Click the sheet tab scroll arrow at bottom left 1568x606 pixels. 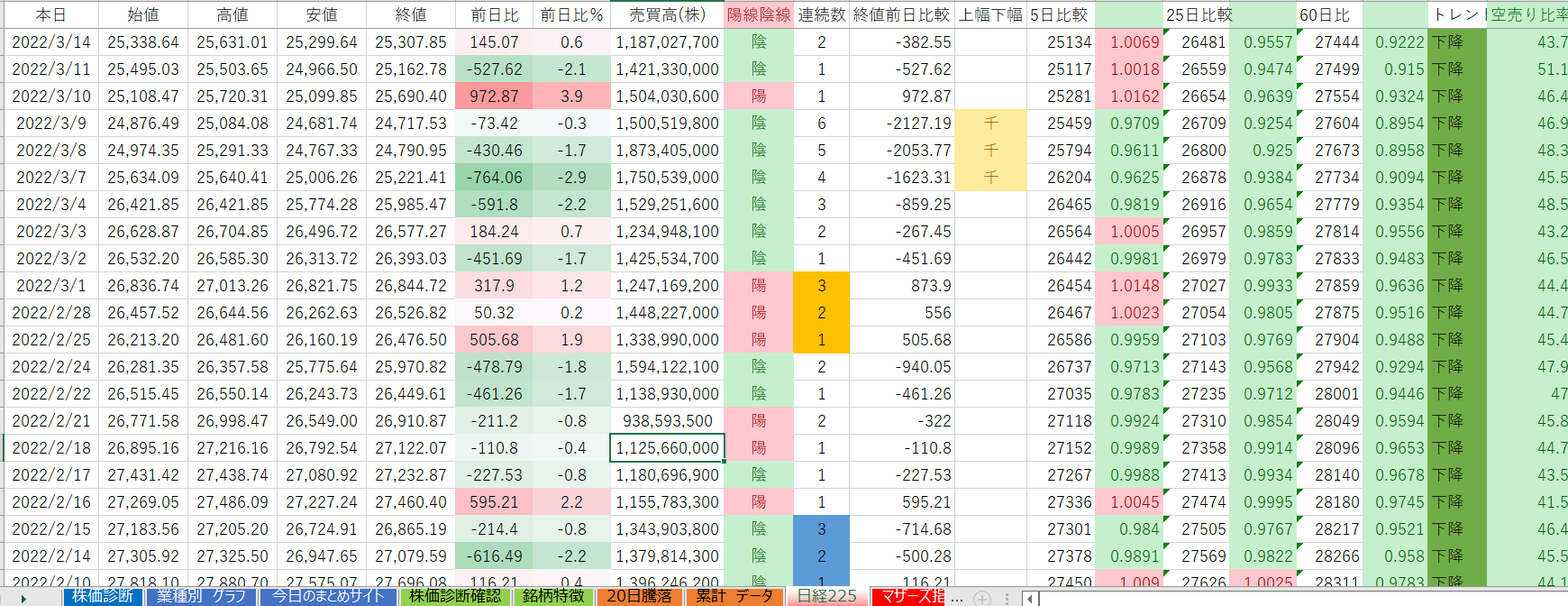click(23, 598)
